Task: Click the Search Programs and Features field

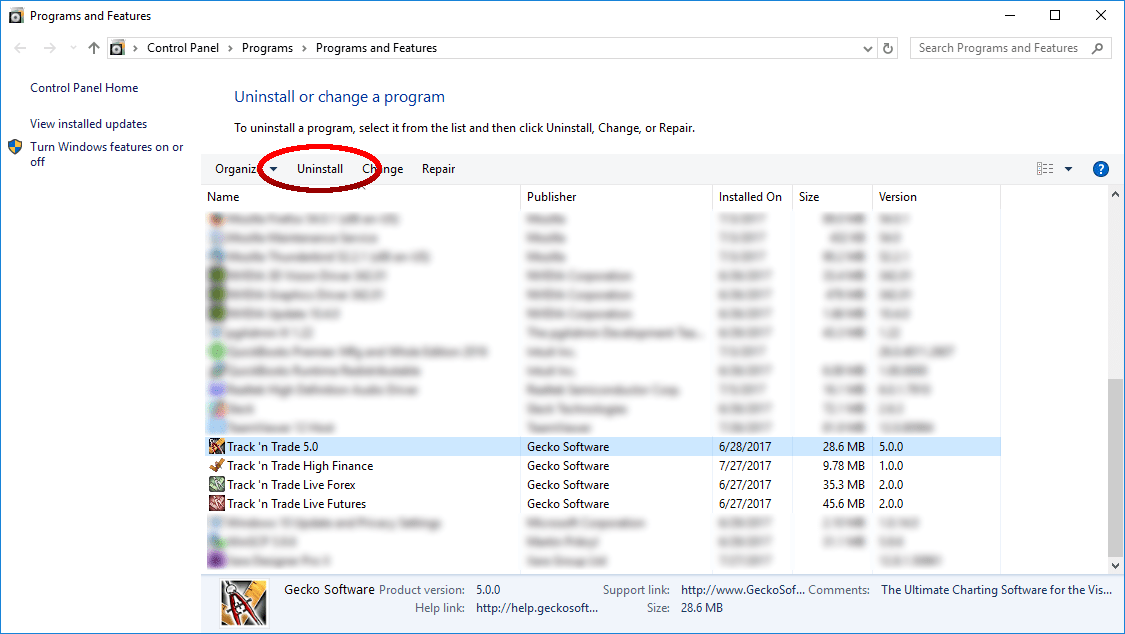Action: [x=1010, y=48]
